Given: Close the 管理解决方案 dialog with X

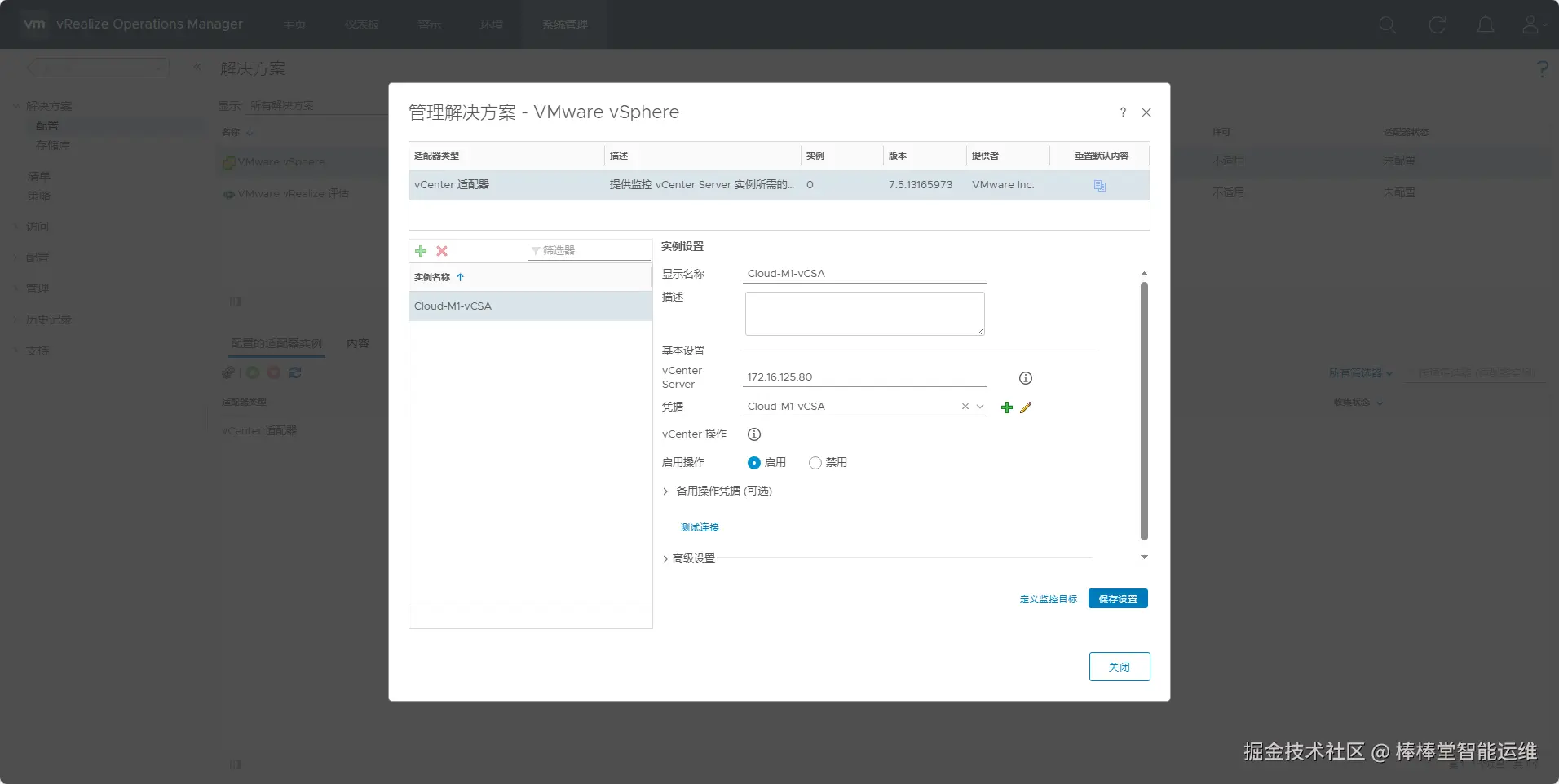Looking at the screenshot, I should coord(1146,112).
